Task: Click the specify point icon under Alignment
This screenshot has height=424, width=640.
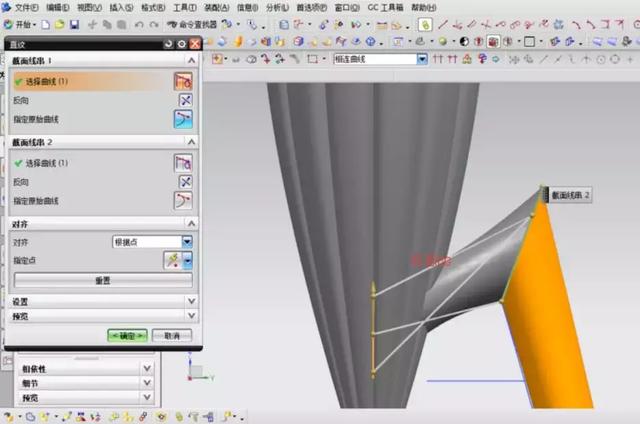Action: point(172,260)
